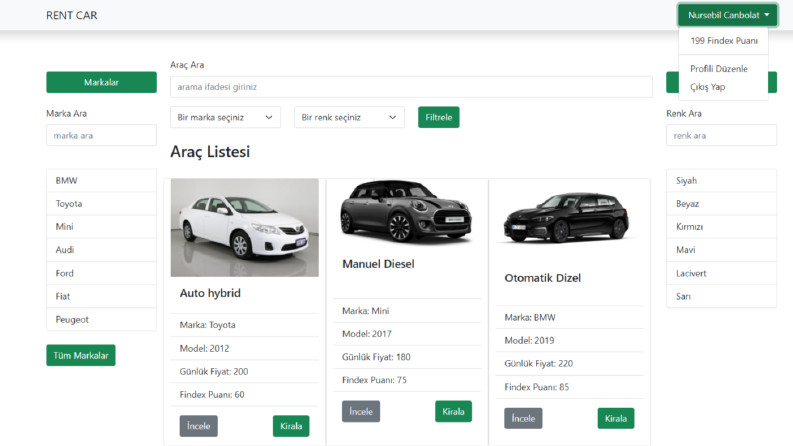
Task: Click the 'Findex Puanı: 60' text
Action: coord(212,395)
